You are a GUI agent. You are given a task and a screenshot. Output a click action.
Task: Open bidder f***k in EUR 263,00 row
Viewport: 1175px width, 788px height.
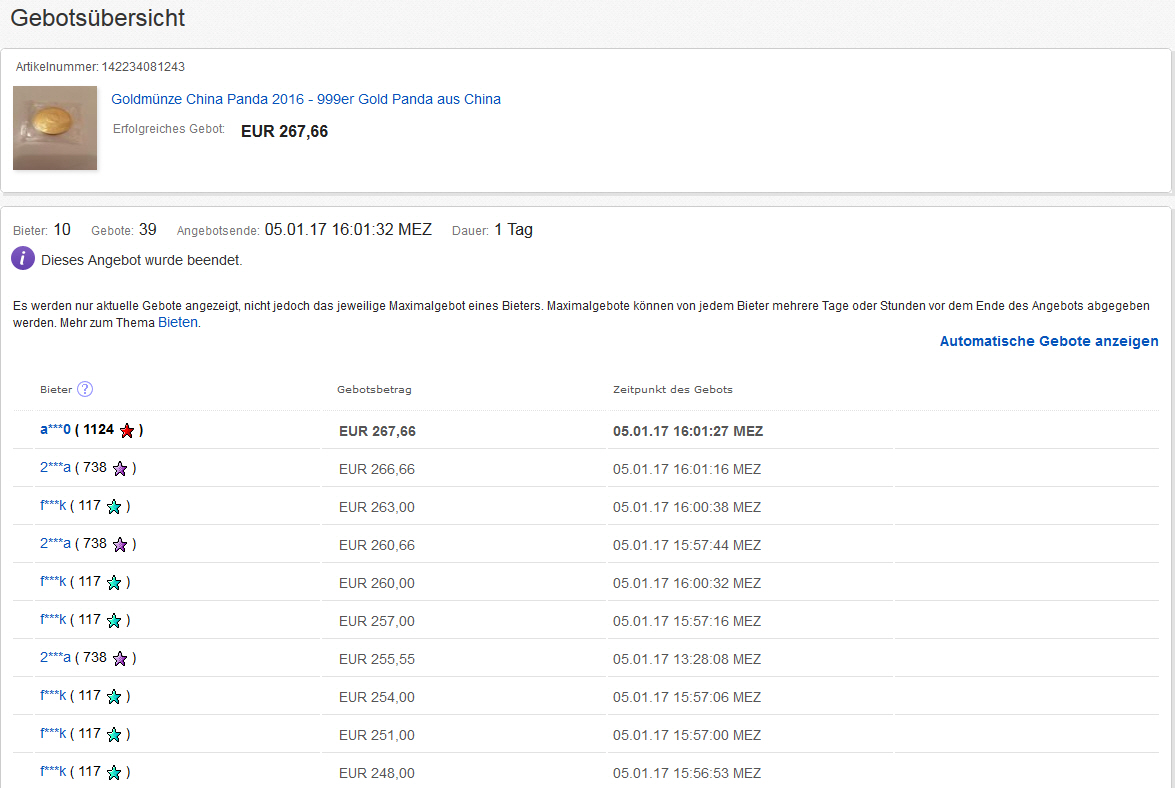53,506
